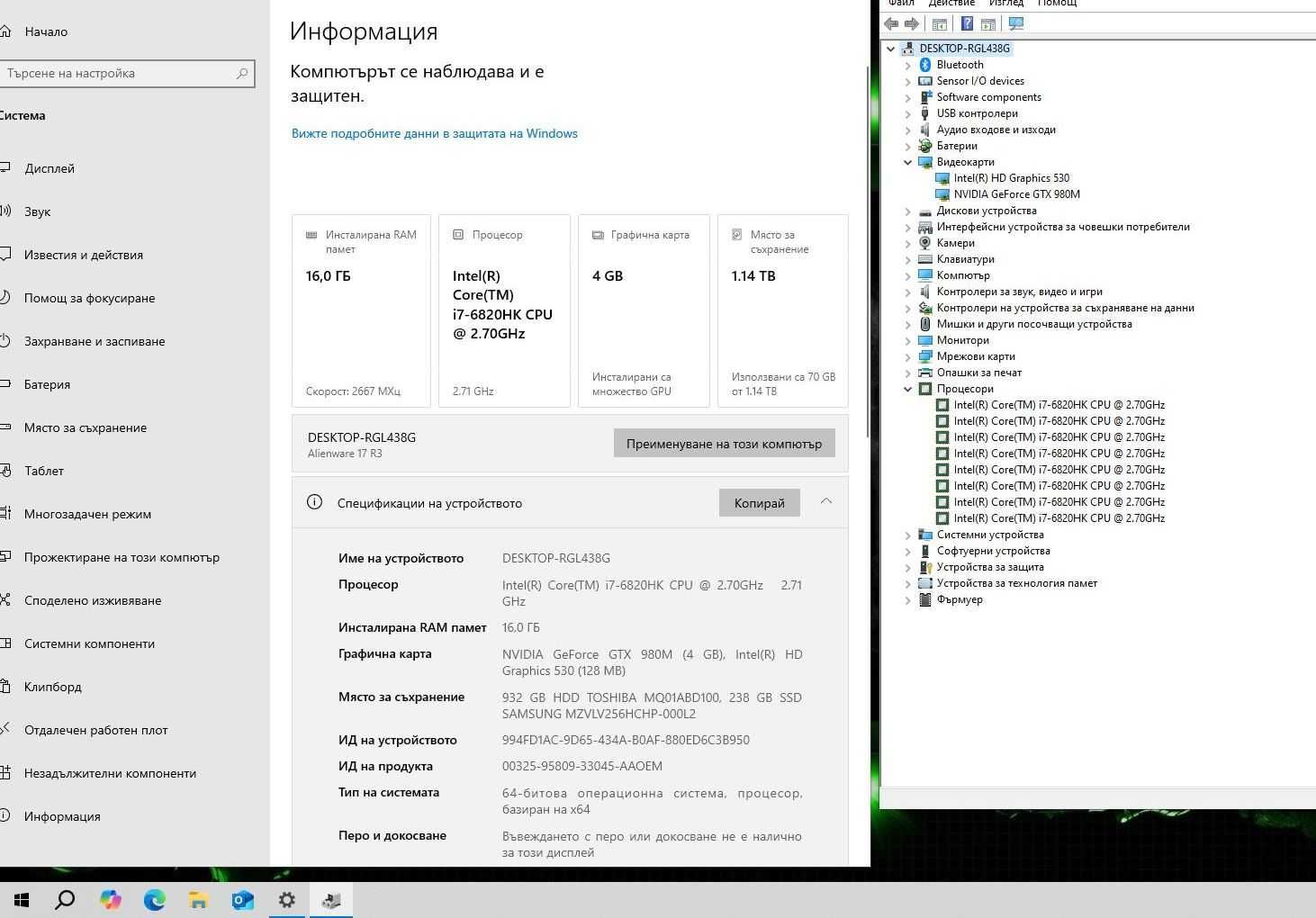
Task: Expand the Системни устройства category
Action: [908, 535]
